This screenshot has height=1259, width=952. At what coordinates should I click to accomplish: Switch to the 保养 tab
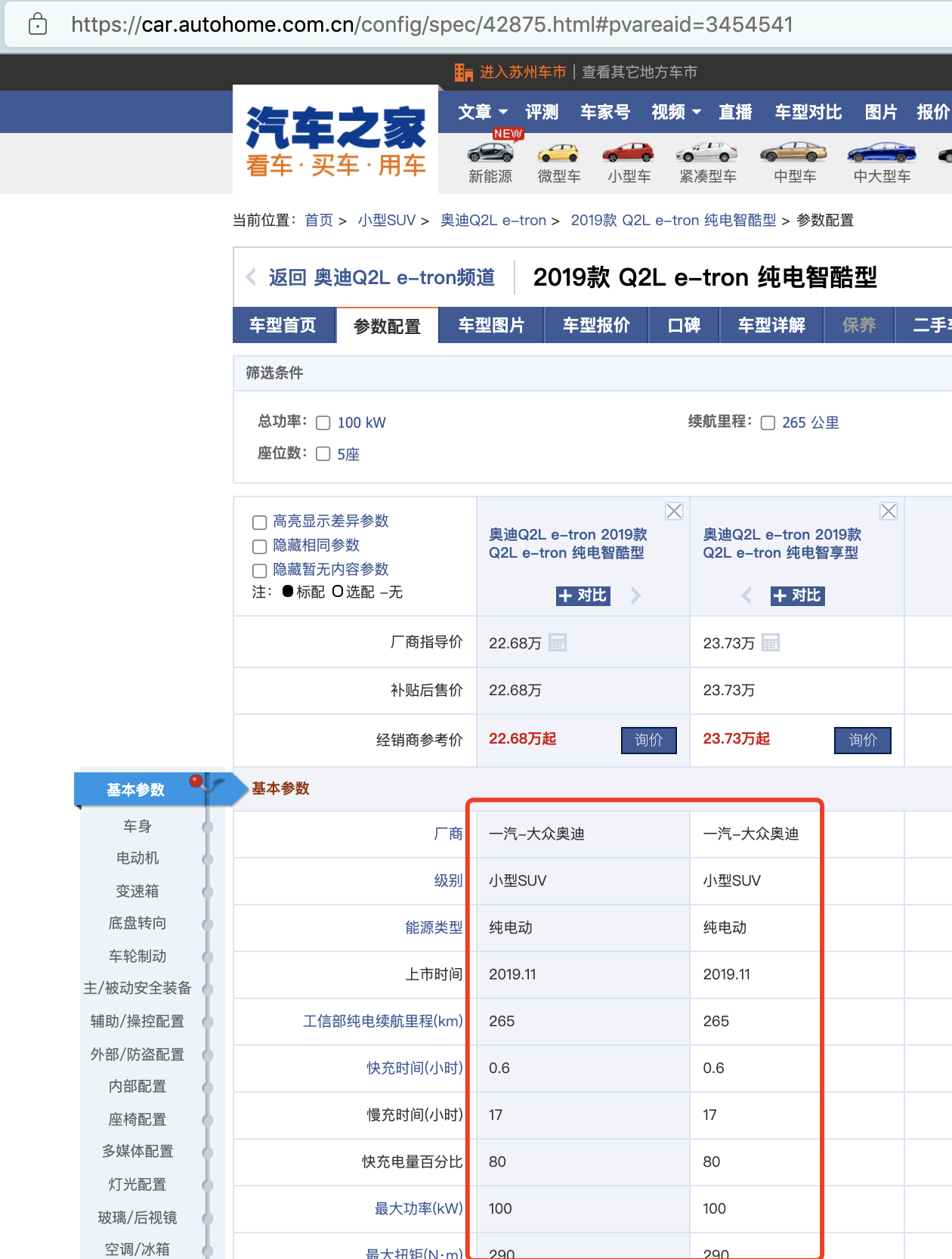coord(859,325)
